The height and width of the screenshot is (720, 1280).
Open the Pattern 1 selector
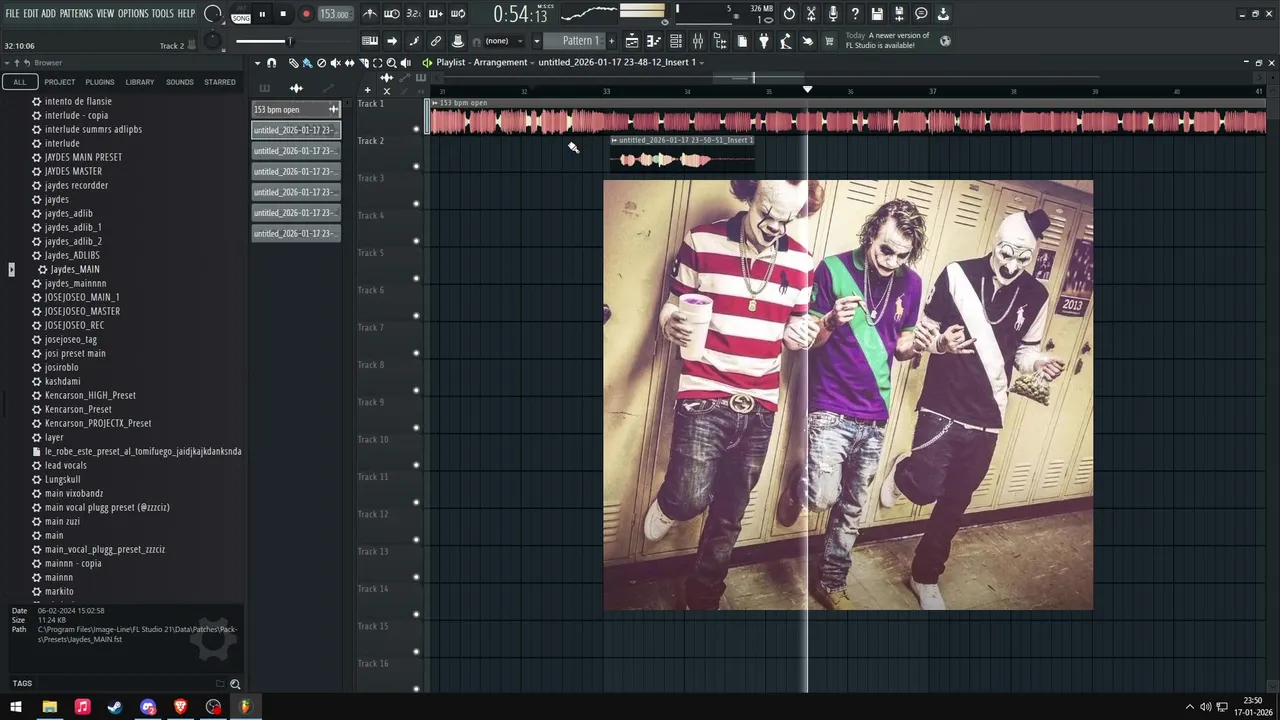[577, 41]
